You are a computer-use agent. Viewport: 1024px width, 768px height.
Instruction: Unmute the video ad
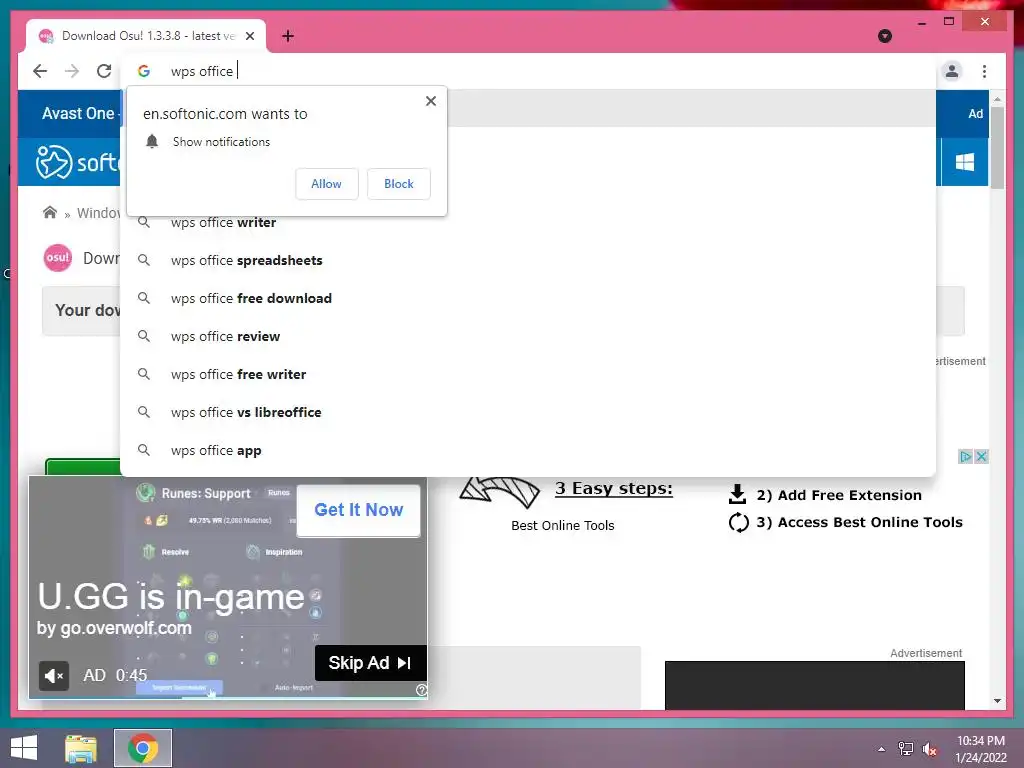click(x=54, y=676)
